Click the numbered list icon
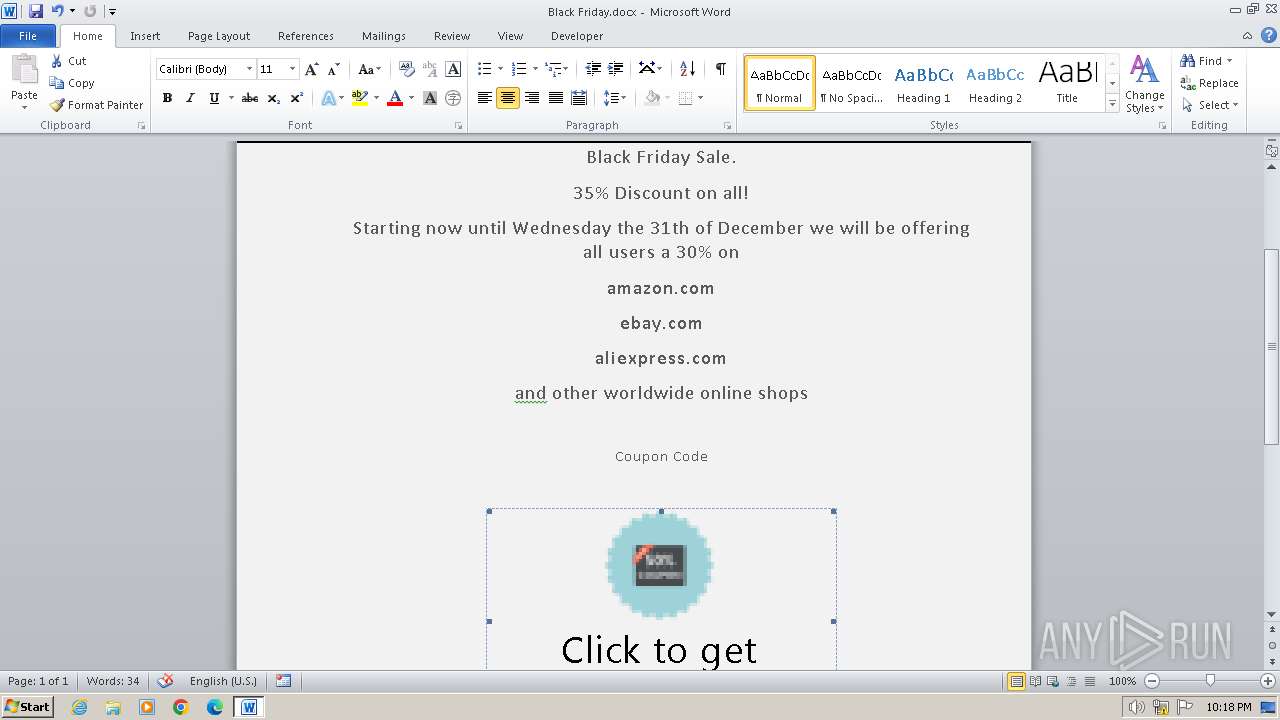 (519, 69)
